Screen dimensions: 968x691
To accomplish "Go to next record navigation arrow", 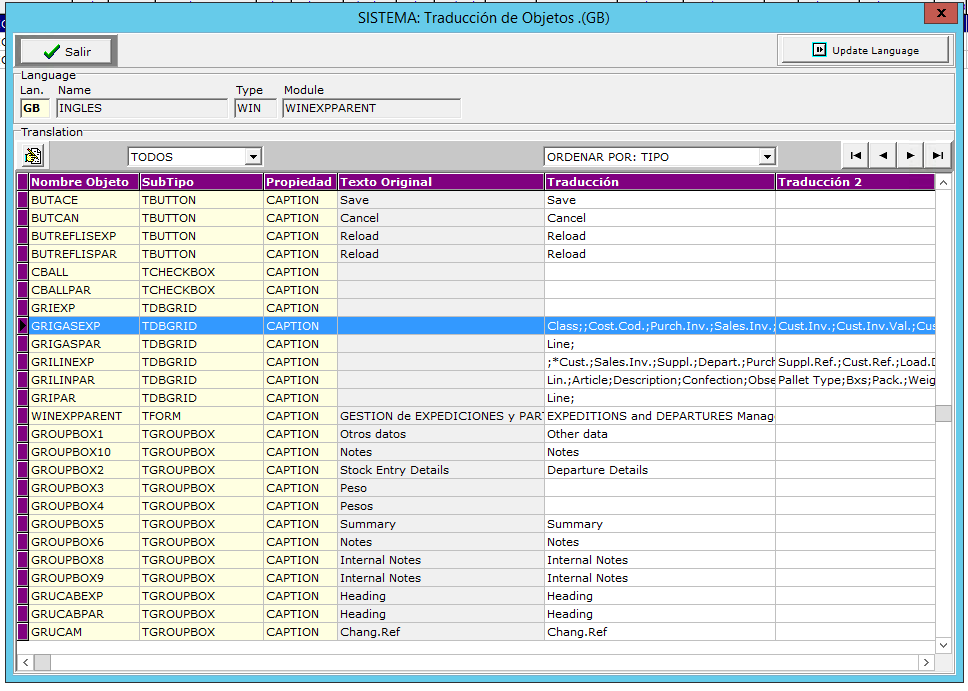I will coord(910,156).
